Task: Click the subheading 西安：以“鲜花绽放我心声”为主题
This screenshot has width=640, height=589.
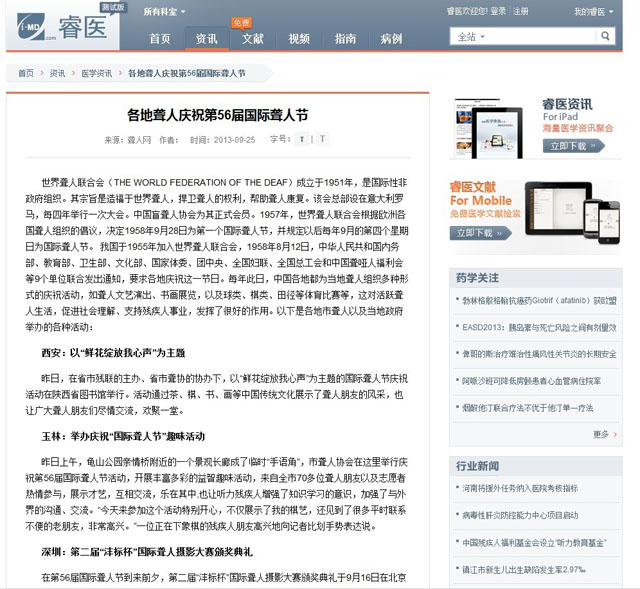Action: pyautogui.click(x=113, y=353)
